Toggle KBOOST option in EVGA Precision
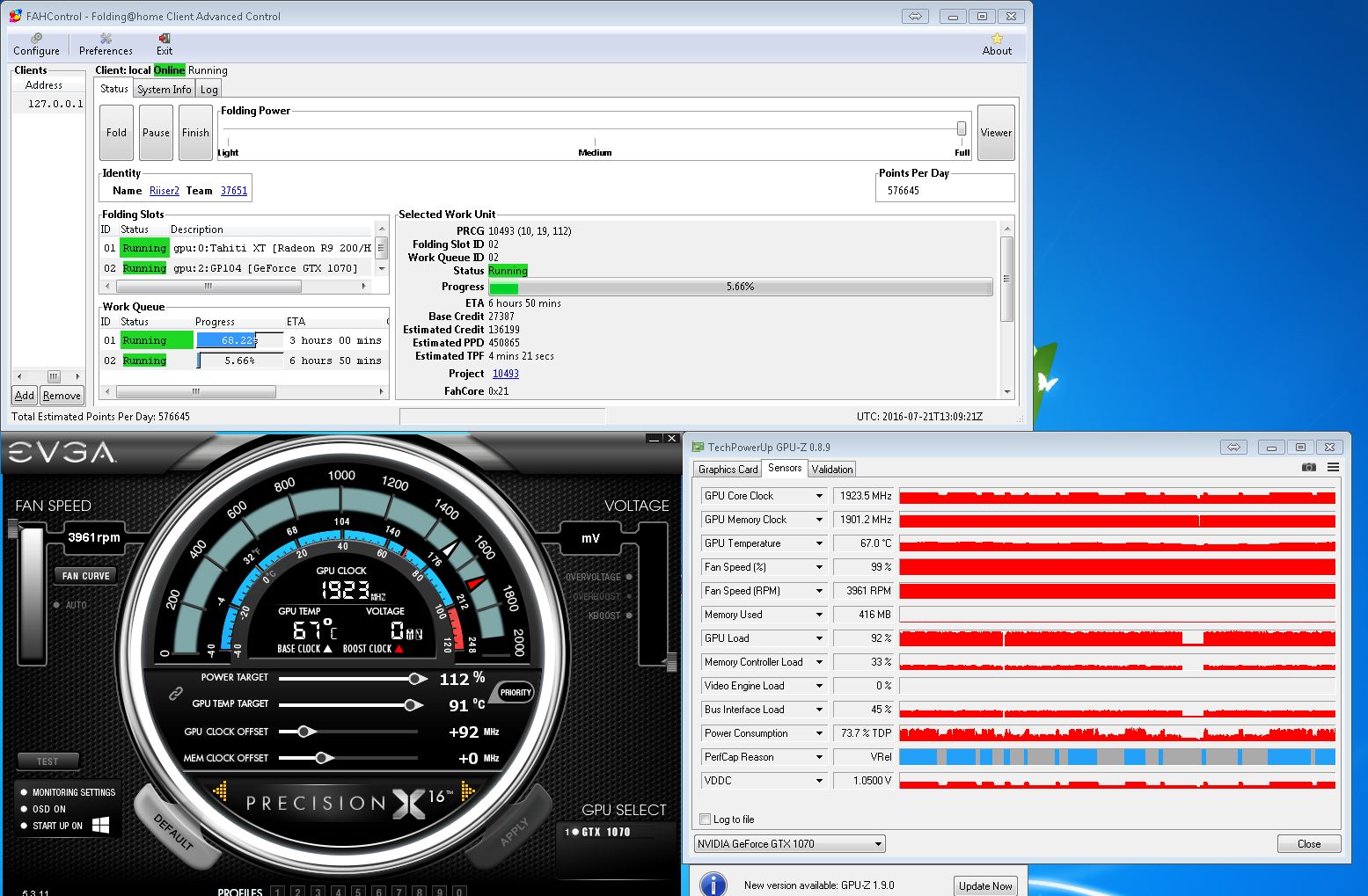This screenshot has width=1368, height=896. 611,616
